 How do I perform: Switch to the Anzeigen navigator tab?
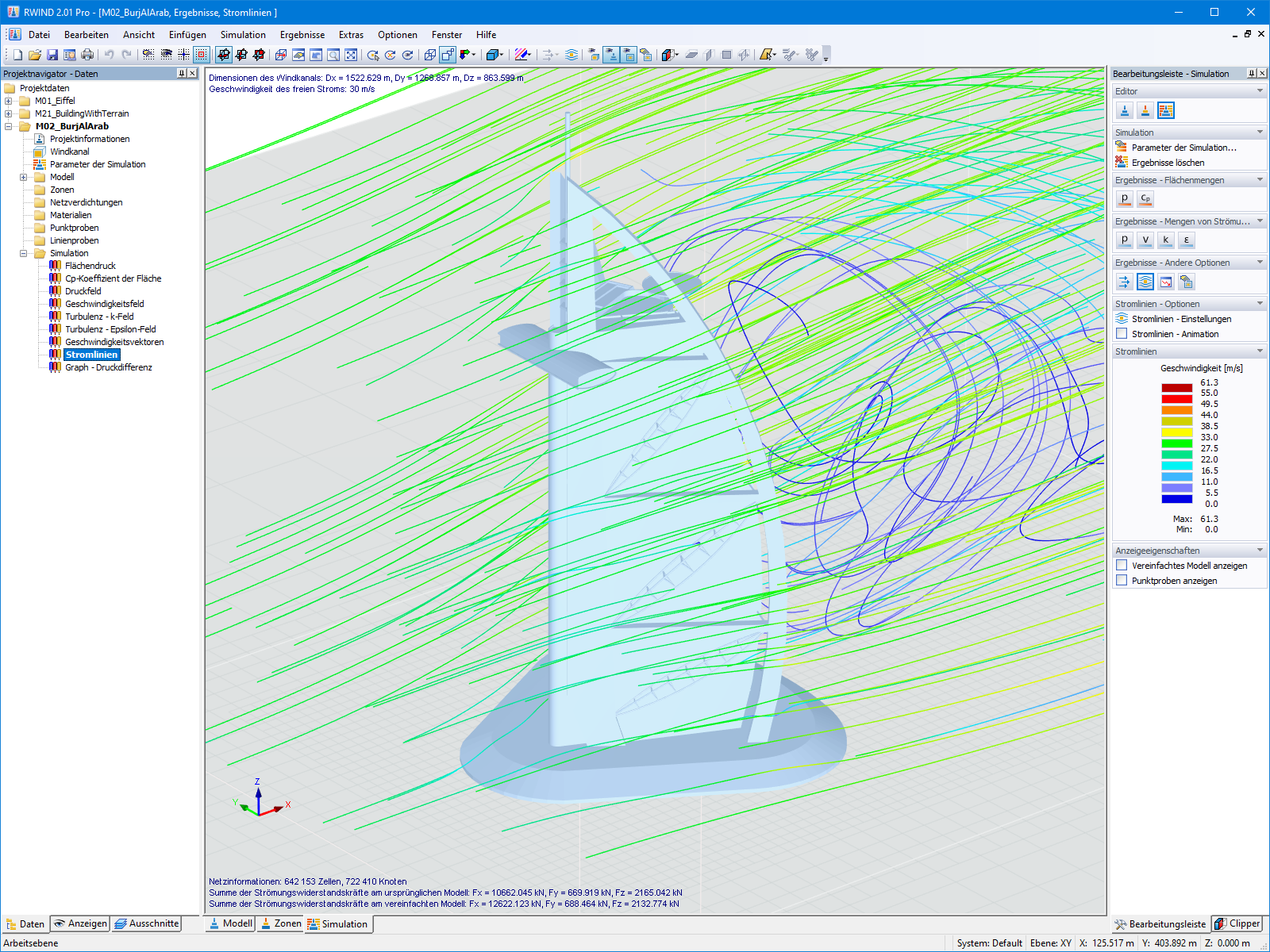point(80,923)
